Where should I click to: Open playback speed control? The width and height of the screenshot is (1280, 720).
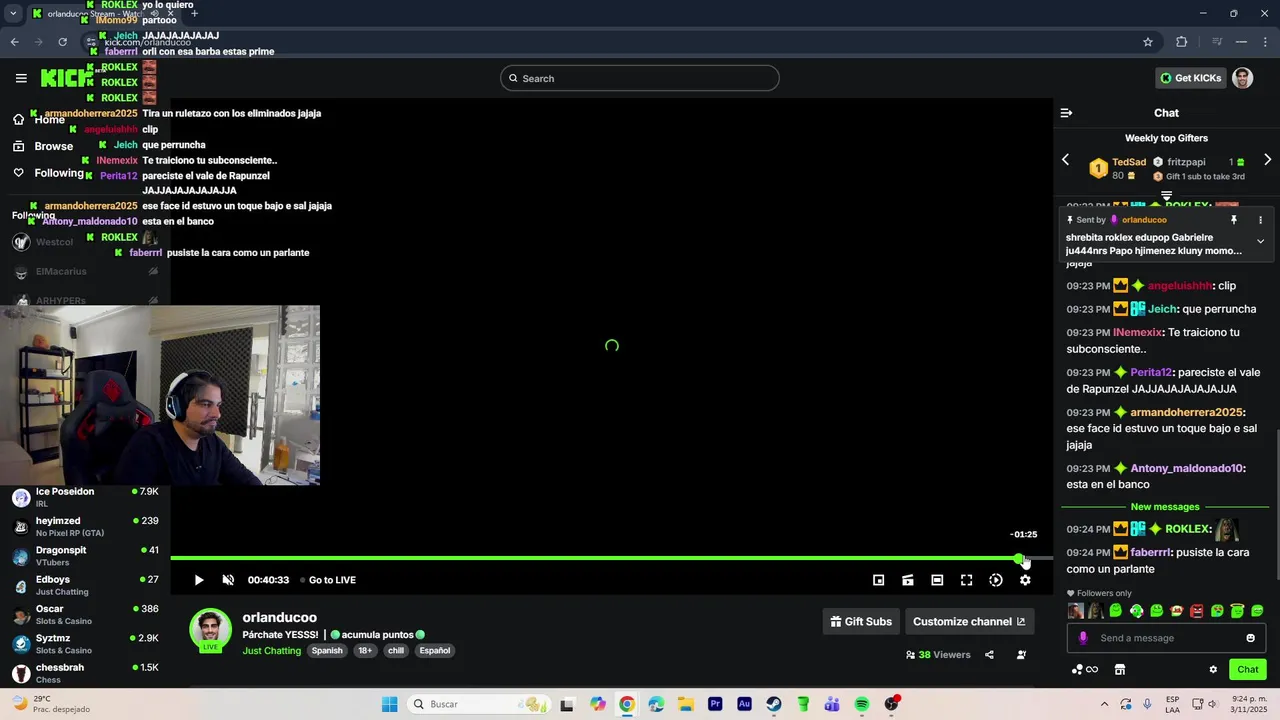996,580
